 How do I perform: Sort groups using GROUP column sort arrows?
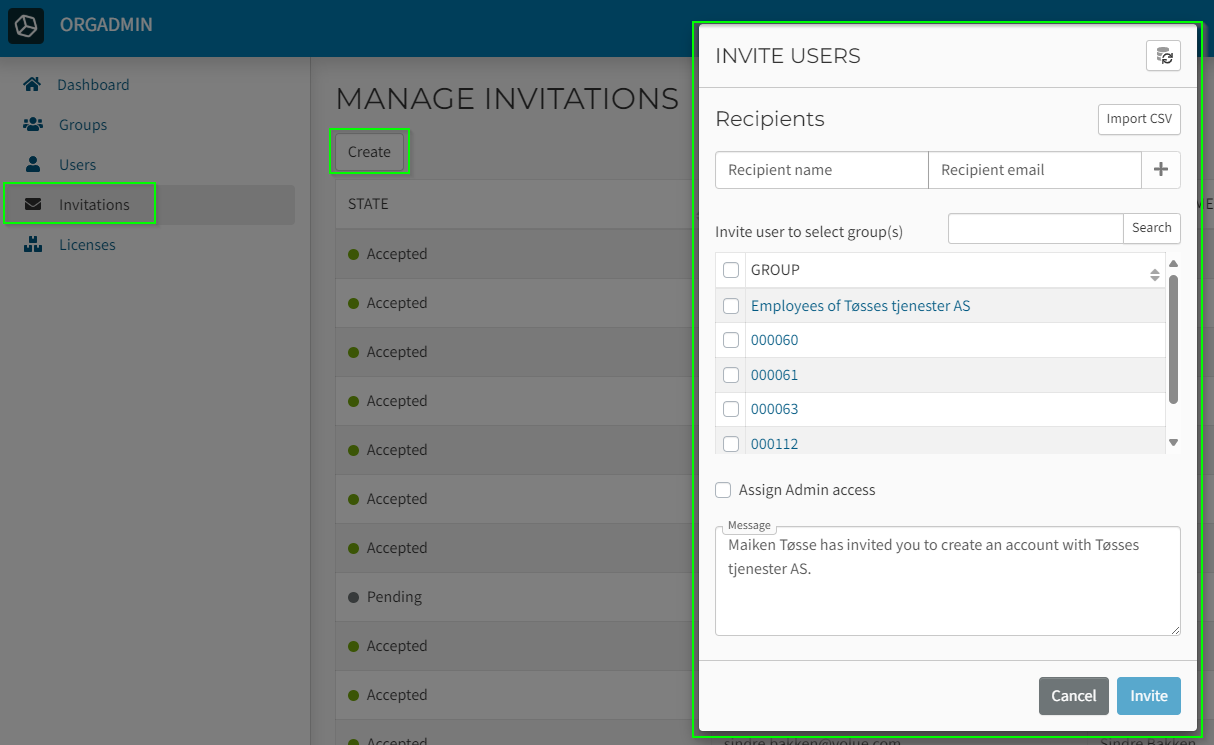pos(1155,275)
